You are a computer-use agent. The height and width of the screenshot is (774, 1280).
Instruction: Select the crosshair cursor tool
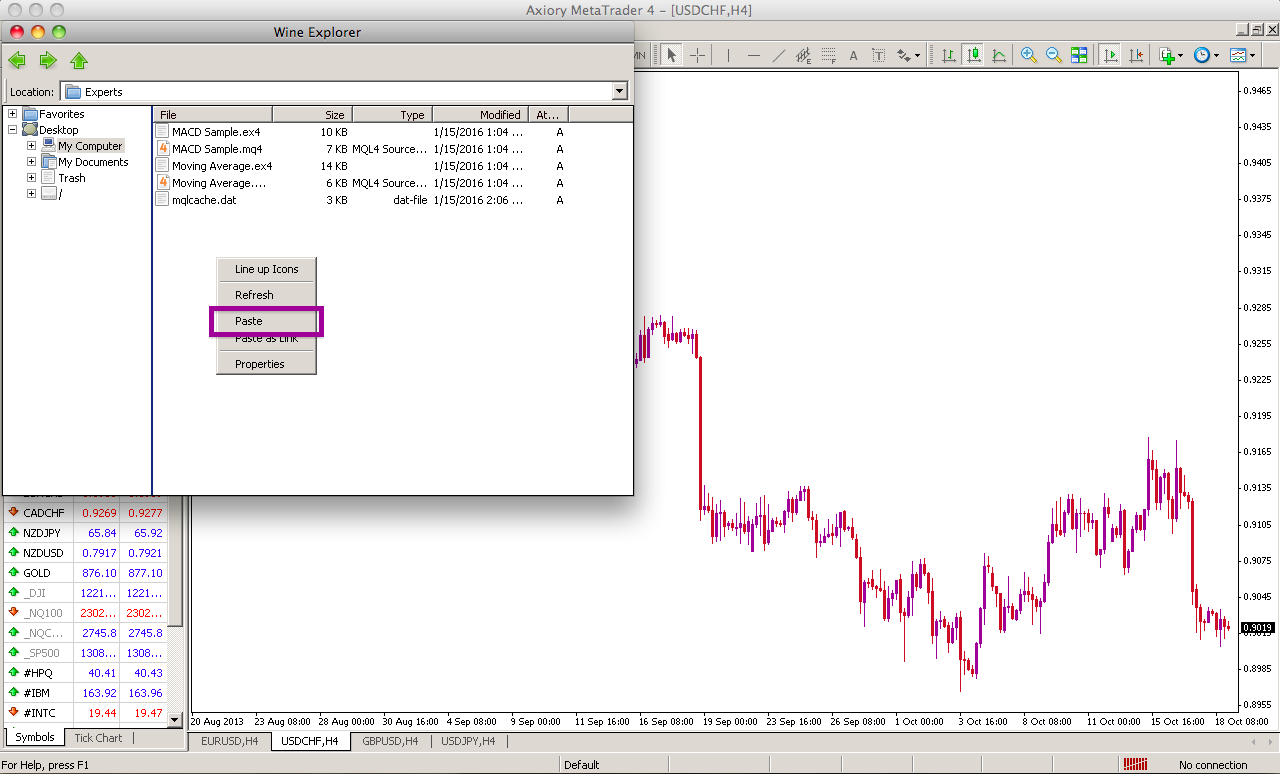click(698, 55)
